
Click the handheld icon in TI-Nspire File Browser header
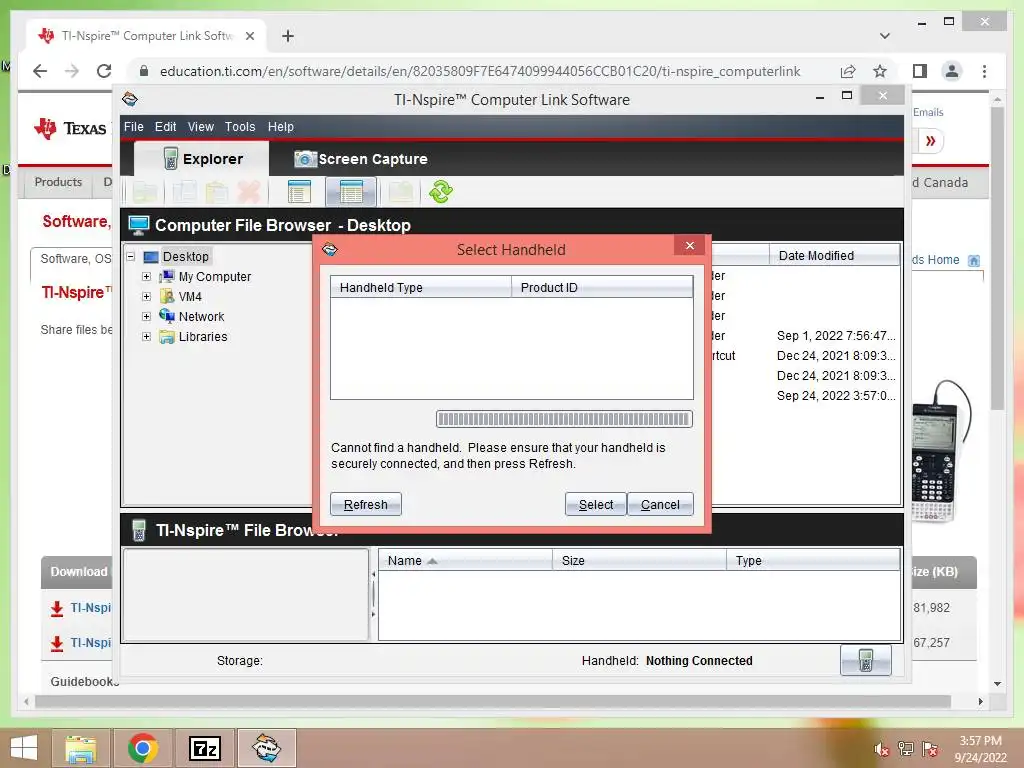138,530
